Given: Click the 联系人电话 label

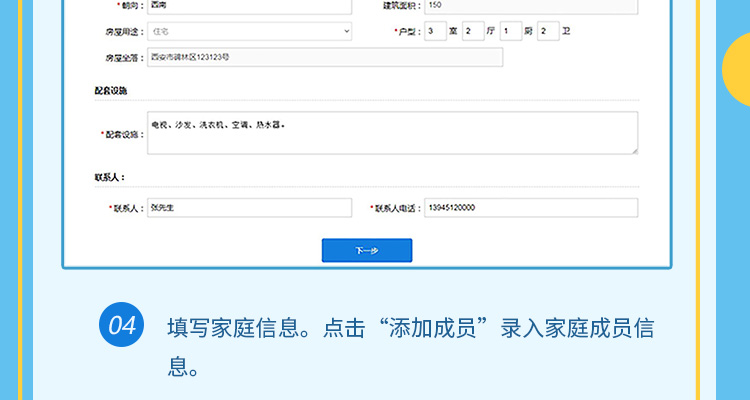Looking at the screenshot, I should coord(396,209).
